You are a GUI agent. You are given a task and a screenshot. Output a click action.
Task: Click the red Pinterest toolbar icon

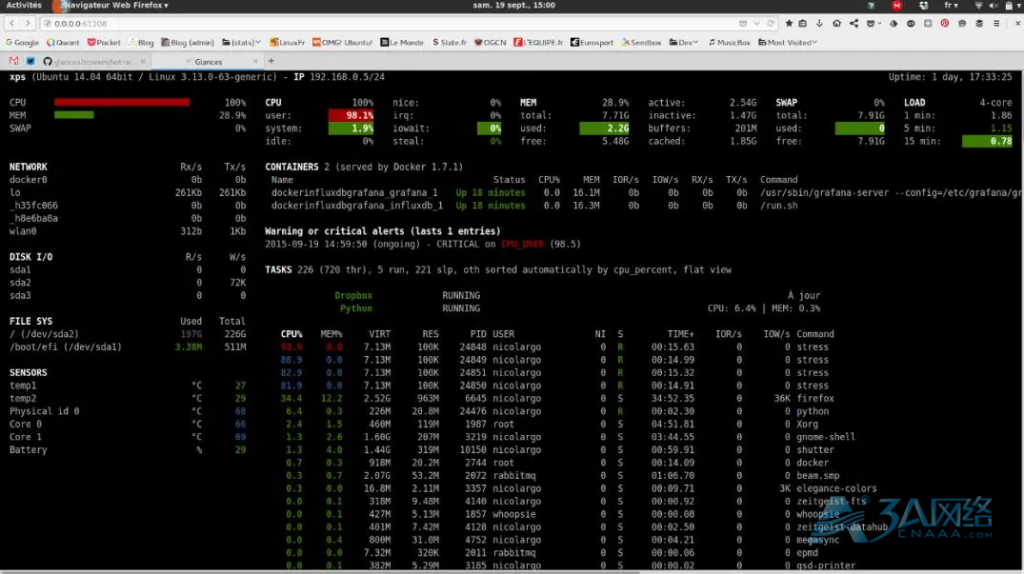pos(944,24)
